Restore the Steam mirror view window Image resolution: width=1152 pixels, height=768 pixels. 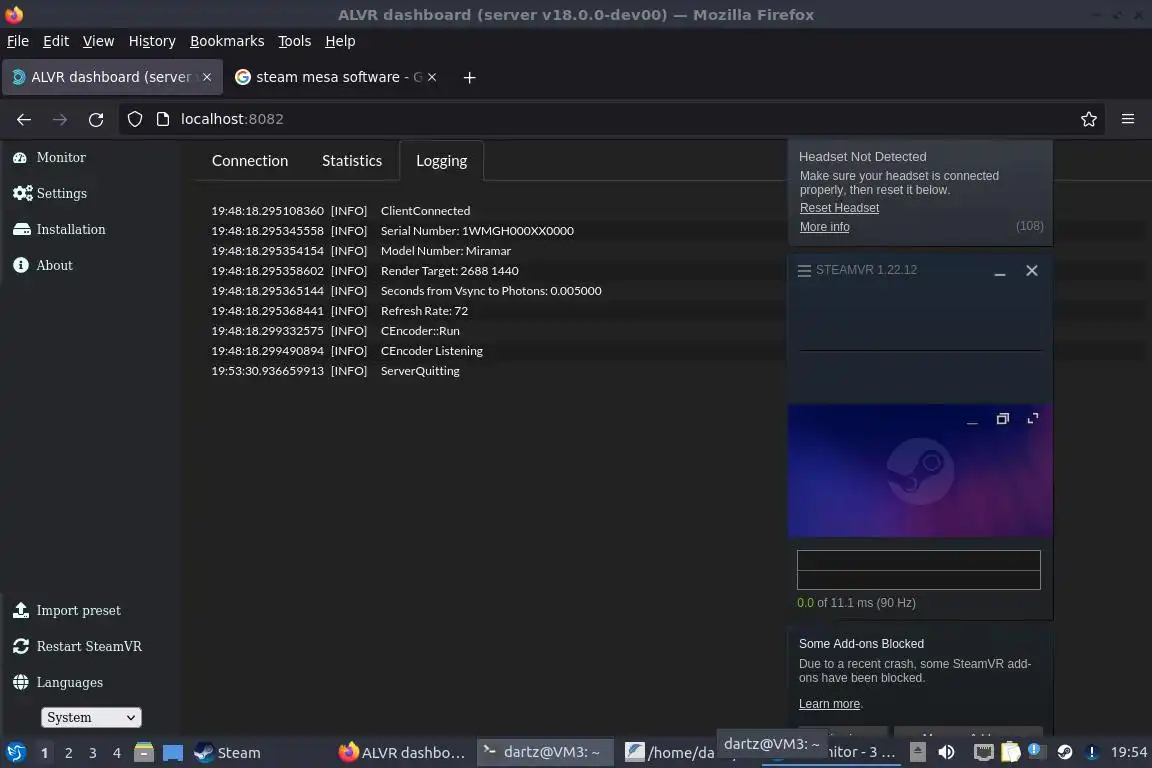pyautogui.click(x=1003, y=419)
